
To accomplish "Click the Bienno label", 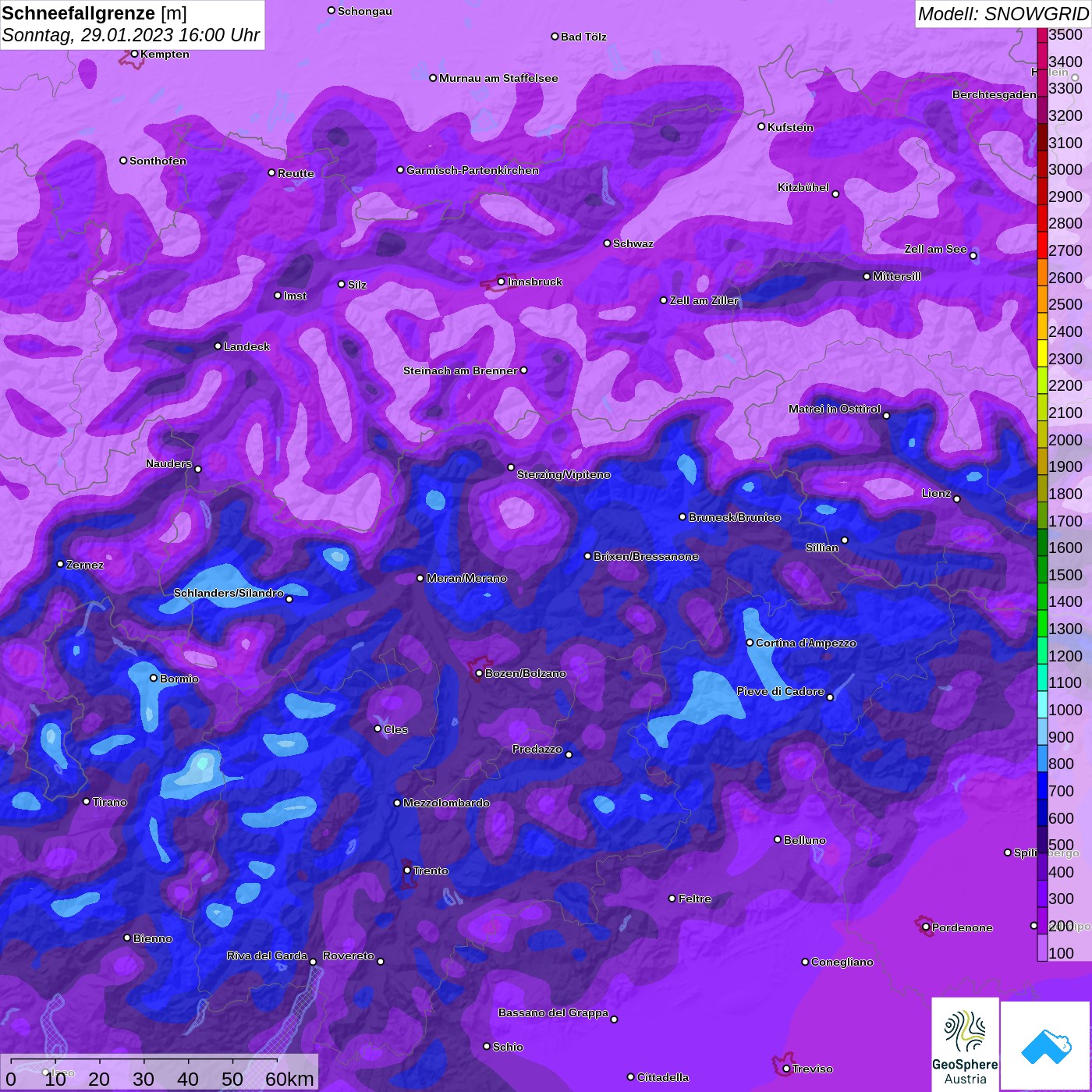I will click(153, 938).
